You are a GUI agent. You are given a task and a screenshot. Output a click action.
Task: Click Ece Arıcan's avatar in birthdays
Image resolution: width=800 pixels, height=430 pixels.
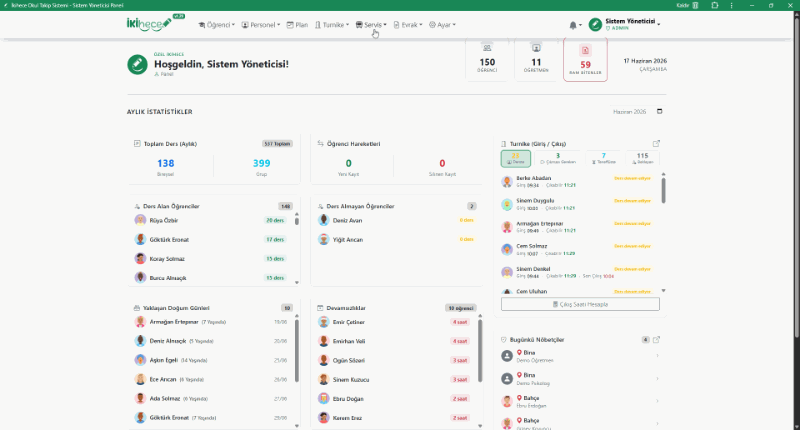pyautogui.click(x=140, y=379)
